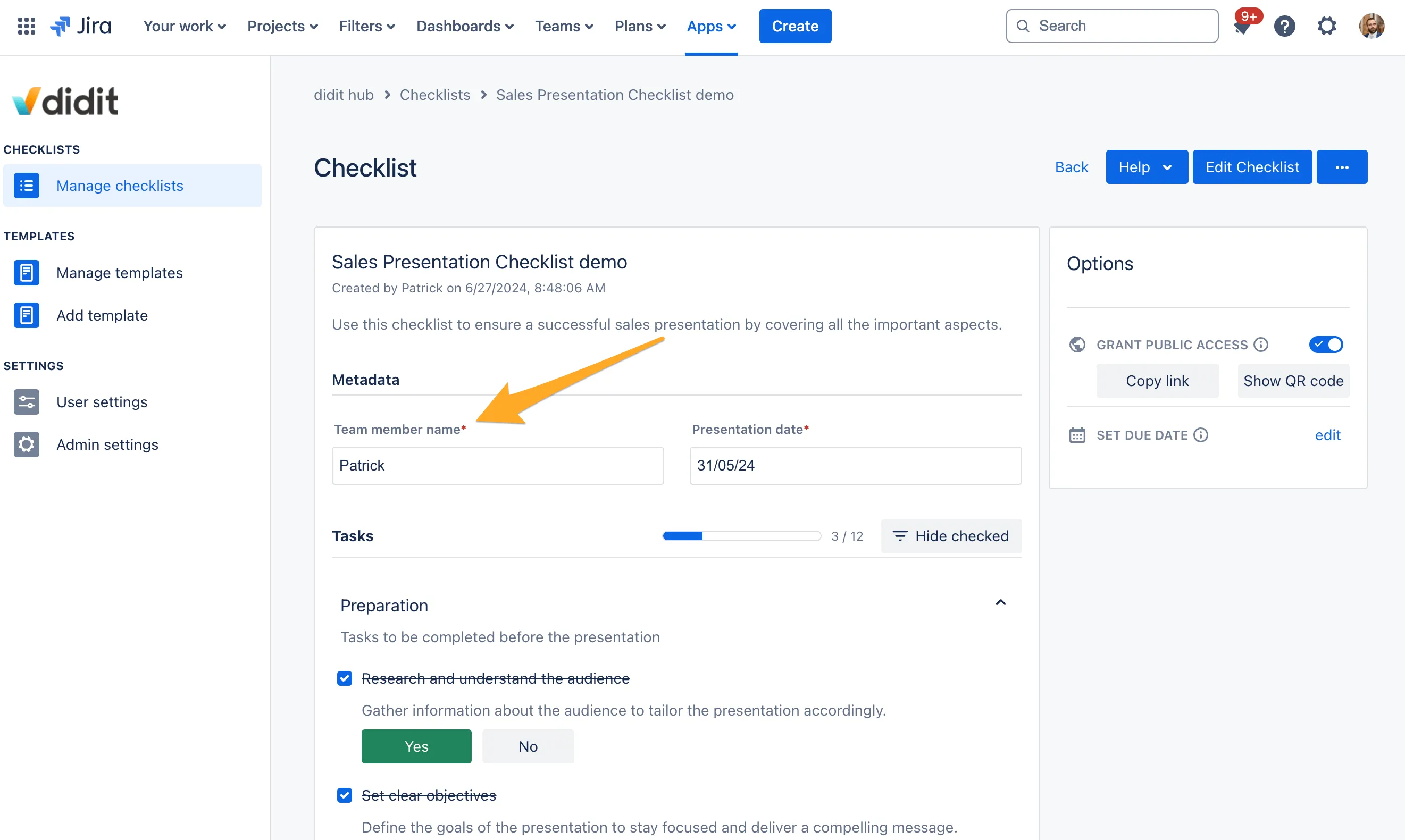Image resolution: width=1405 pixels, height=840 pixels.
Task: Open the three-dot more actions button
Action: coord(1342,167)
